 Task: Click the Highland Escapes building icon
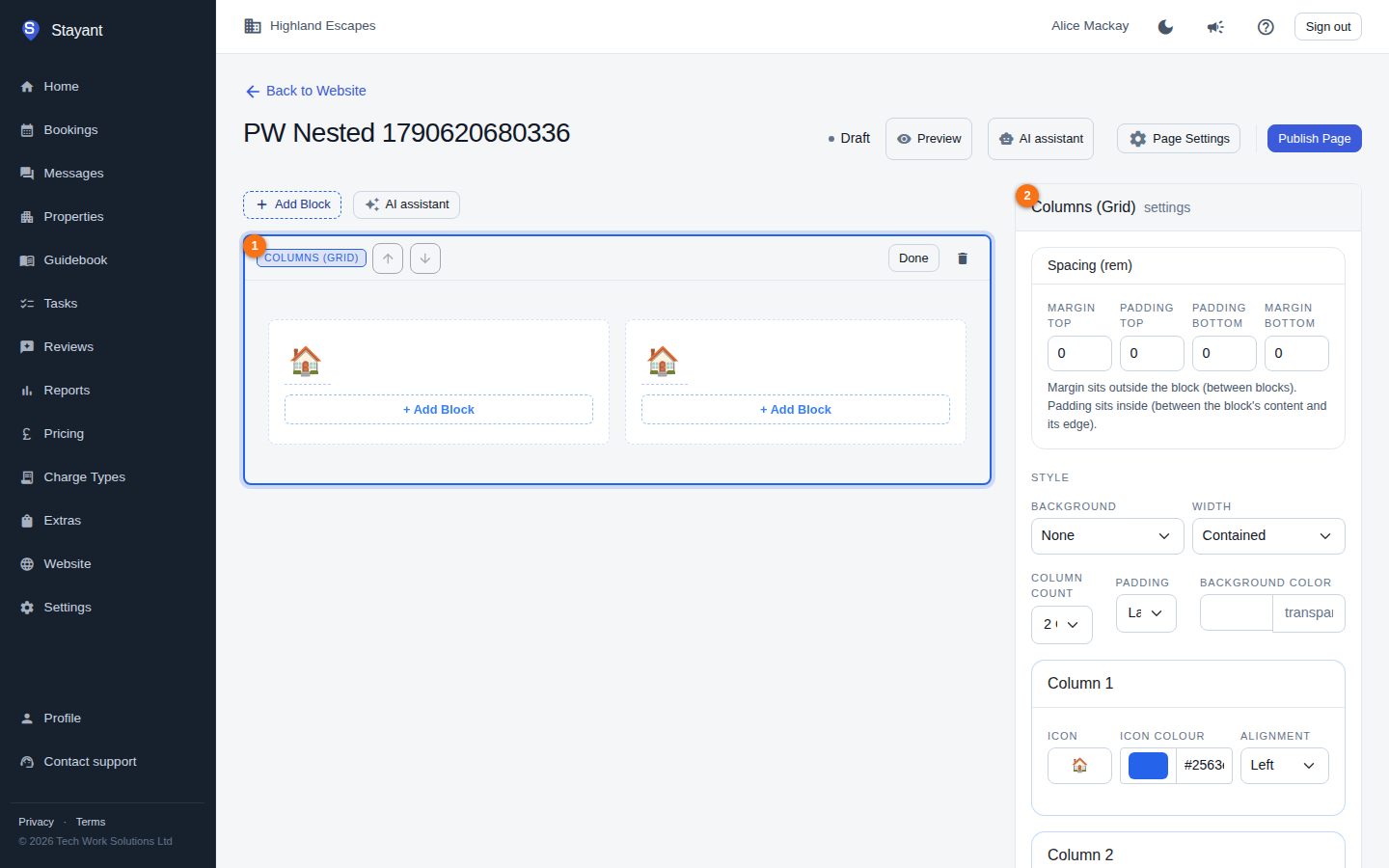point(253,26)
